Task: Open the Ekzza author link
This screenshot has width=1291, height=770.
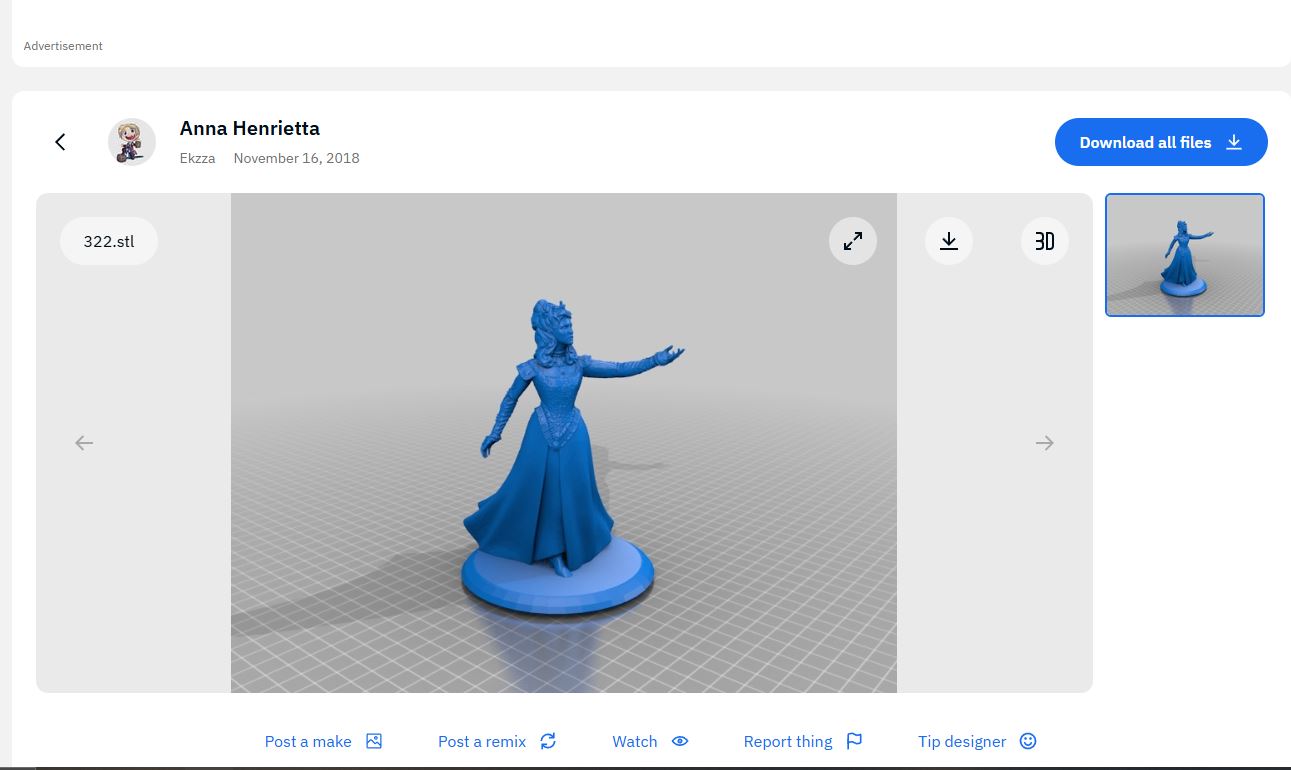Action: click(197, 158)
